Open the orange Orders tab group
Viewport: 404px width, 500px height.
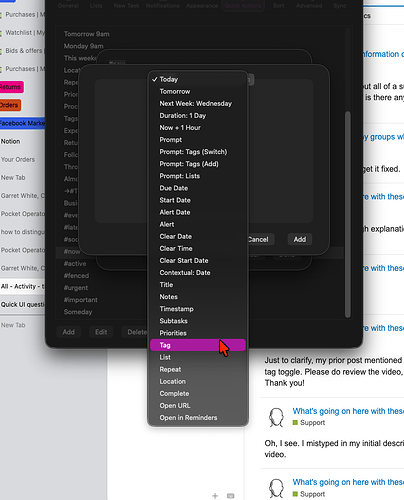[x=10, y=105]
